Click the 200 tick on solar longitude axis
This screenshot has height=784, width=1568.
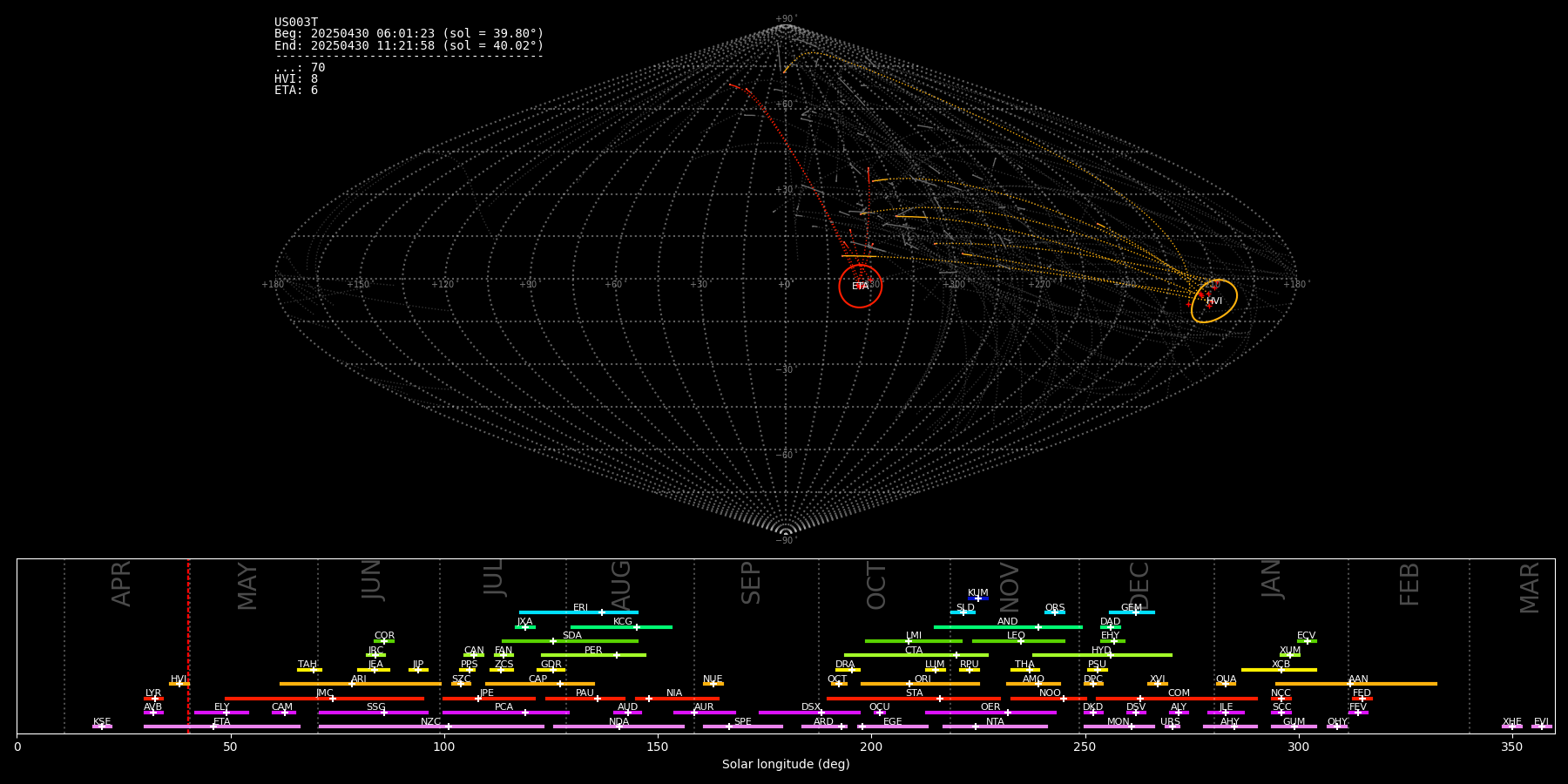(871, 747)
